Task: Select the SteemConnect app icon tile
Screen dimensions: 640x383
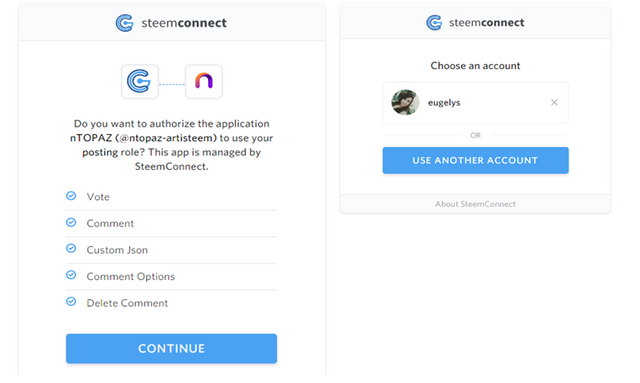Action: point(140,81)
